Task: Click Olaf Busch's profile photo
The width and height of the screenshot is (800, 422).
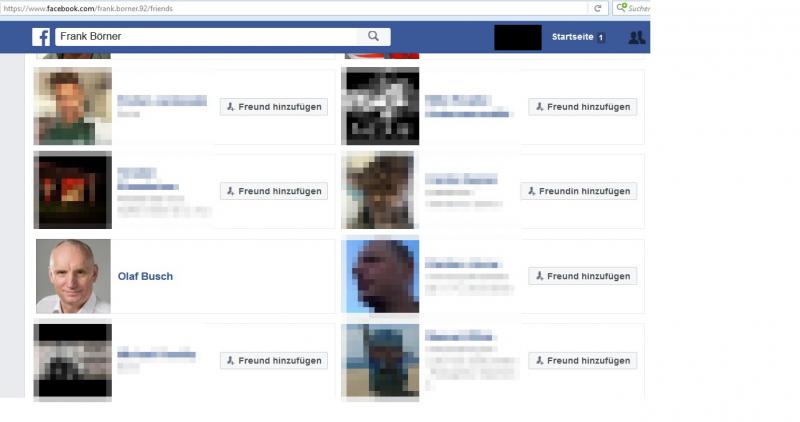Action: [73, 276]
